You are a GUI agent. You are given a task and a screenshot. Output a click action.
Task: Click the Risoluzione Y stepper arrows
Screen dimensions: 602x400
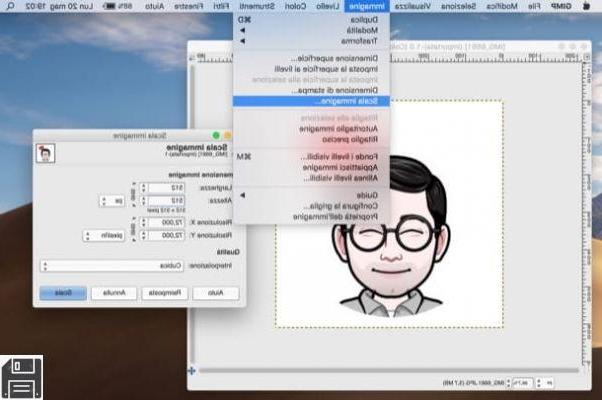[x=144, y=235]
